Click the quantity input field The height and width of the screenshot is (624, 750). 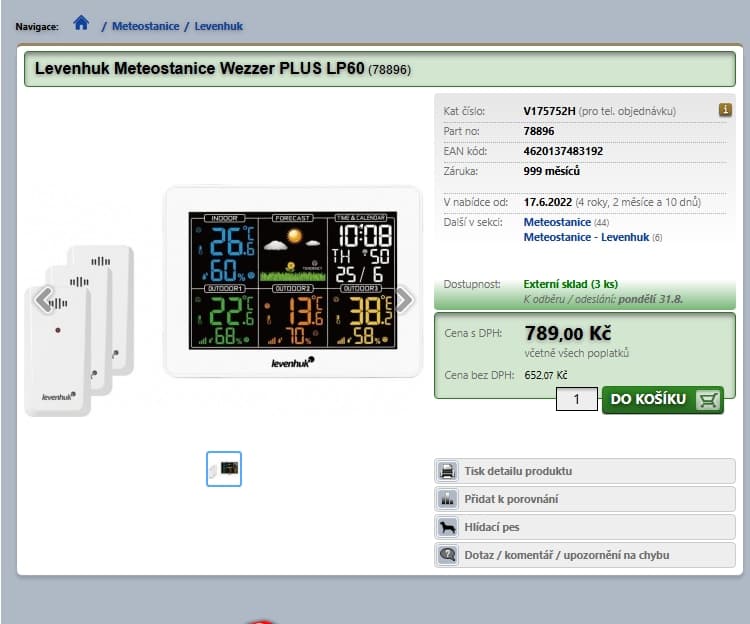(576, 399)
